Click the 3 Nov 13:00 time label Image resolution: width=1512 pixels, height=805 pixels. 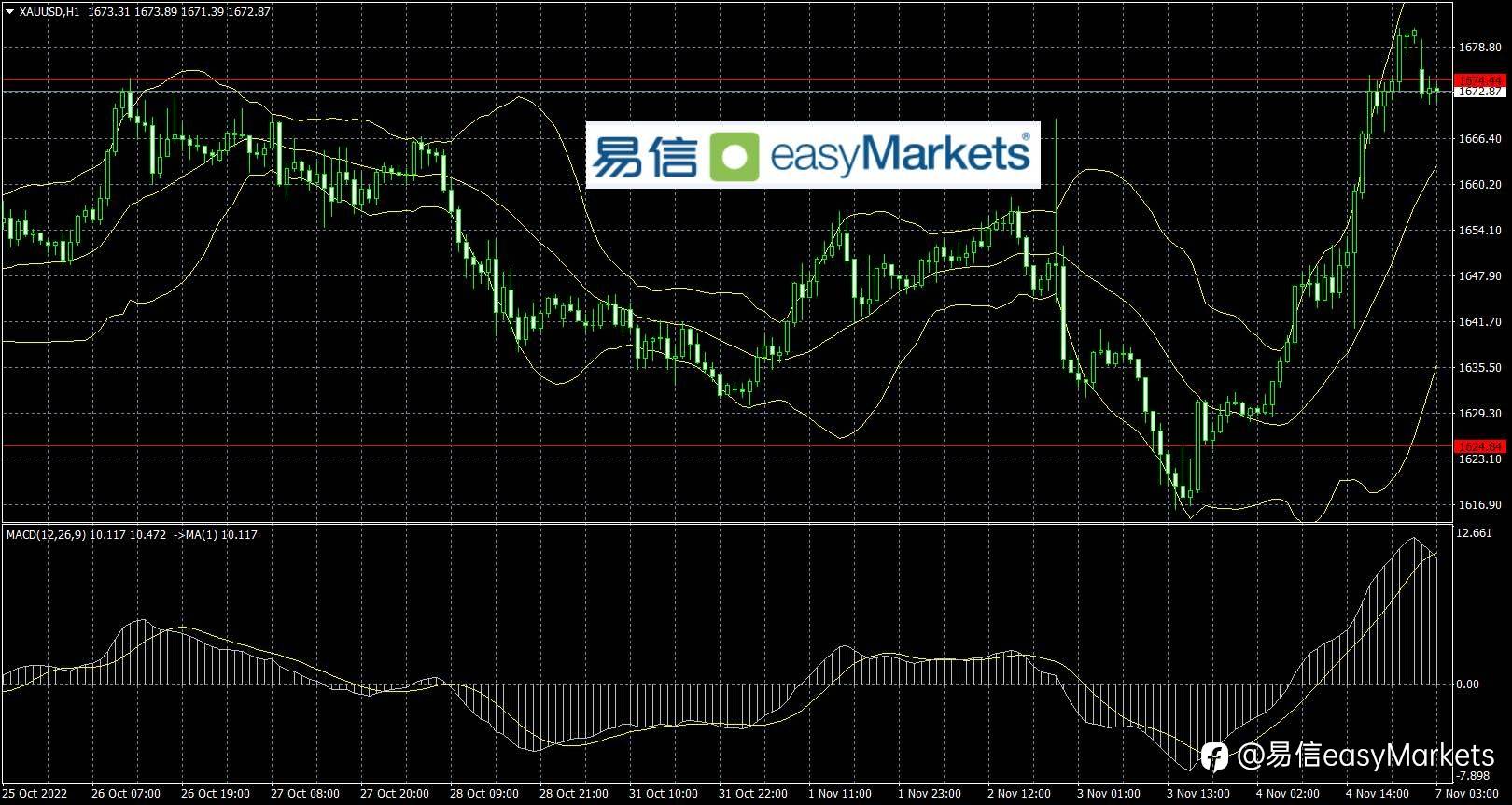[x=1198, y=794]
